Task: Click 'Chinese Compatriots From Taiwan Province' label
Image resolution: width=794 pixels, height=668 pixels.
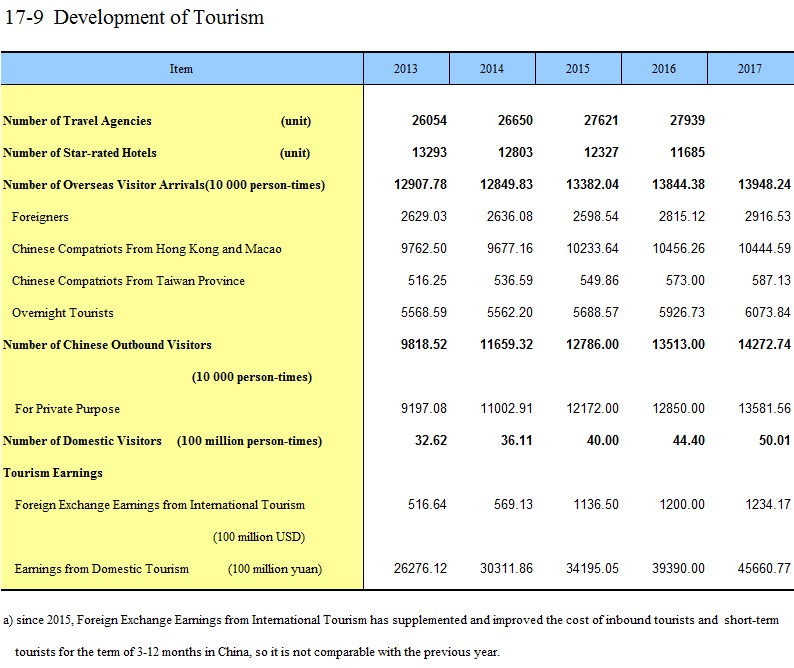Action: pos(128,281)
